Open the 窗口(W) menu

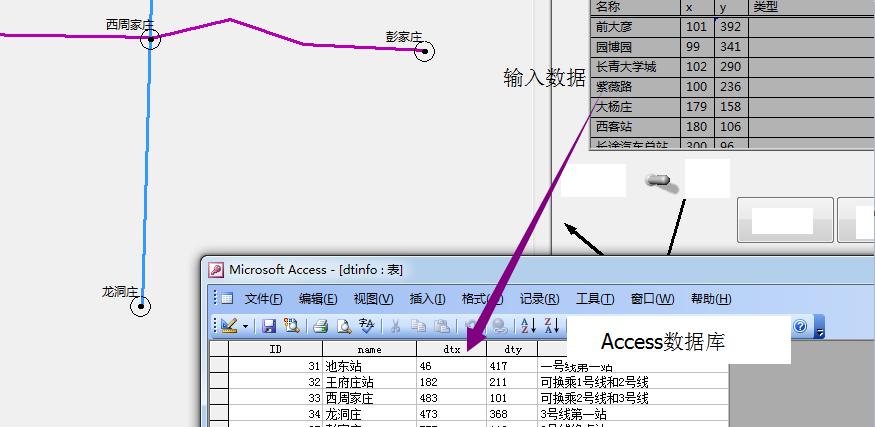tap(652, 299)
